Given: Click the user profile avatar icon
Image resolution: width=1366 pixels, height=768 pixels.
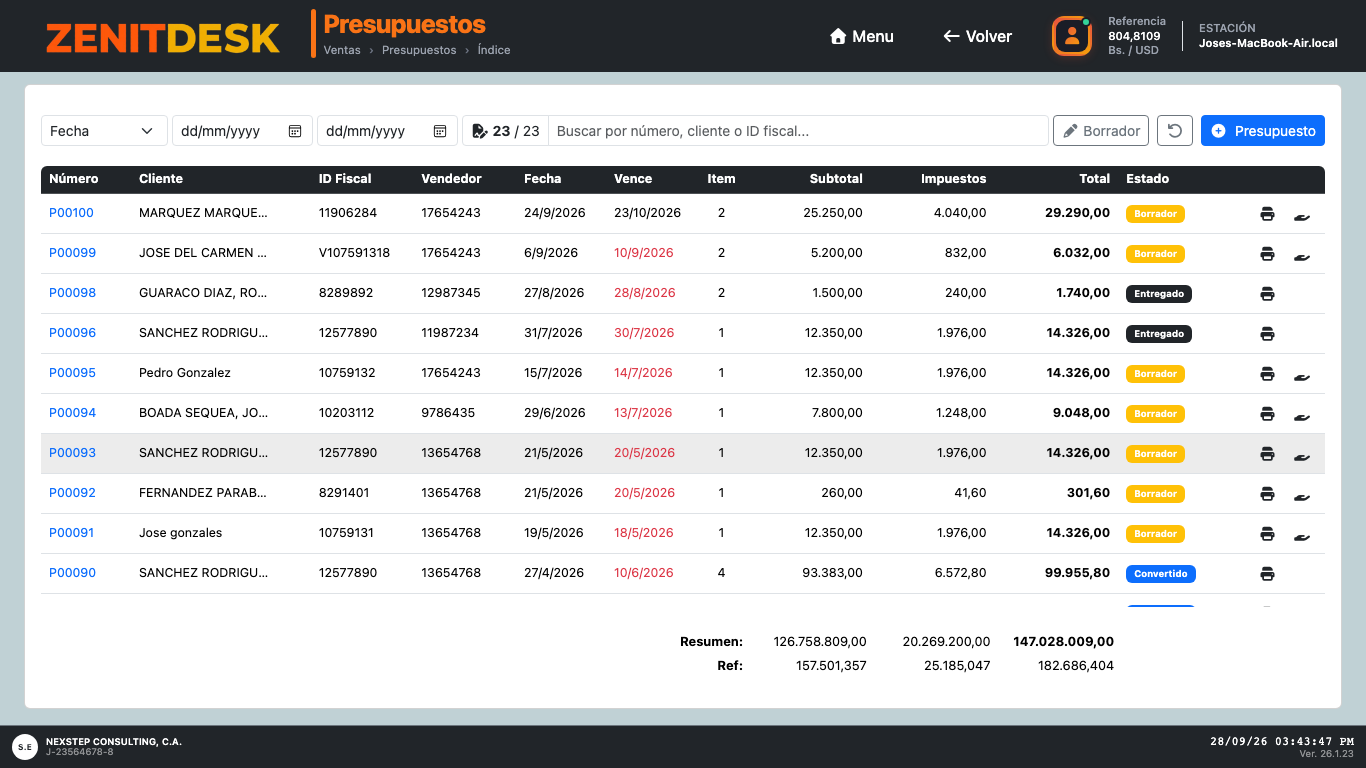Looking at the screenshot, I should pyautogui.click(x=1072, y=36).
